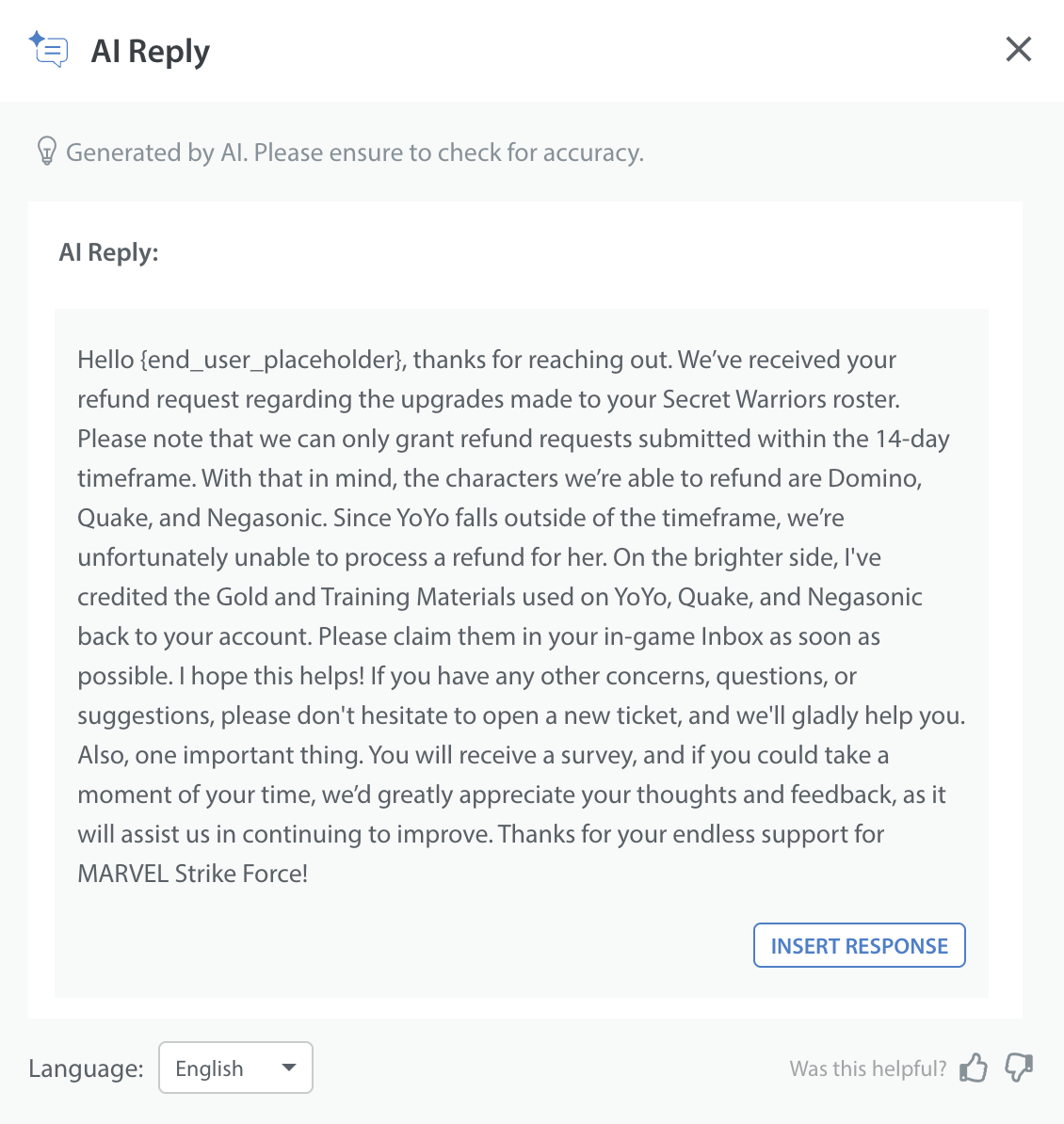The height and width of the screenshot is (1124, 1064).
Task: Rate the reply with thumbs down
Action: click(x=1019, y=1068)
